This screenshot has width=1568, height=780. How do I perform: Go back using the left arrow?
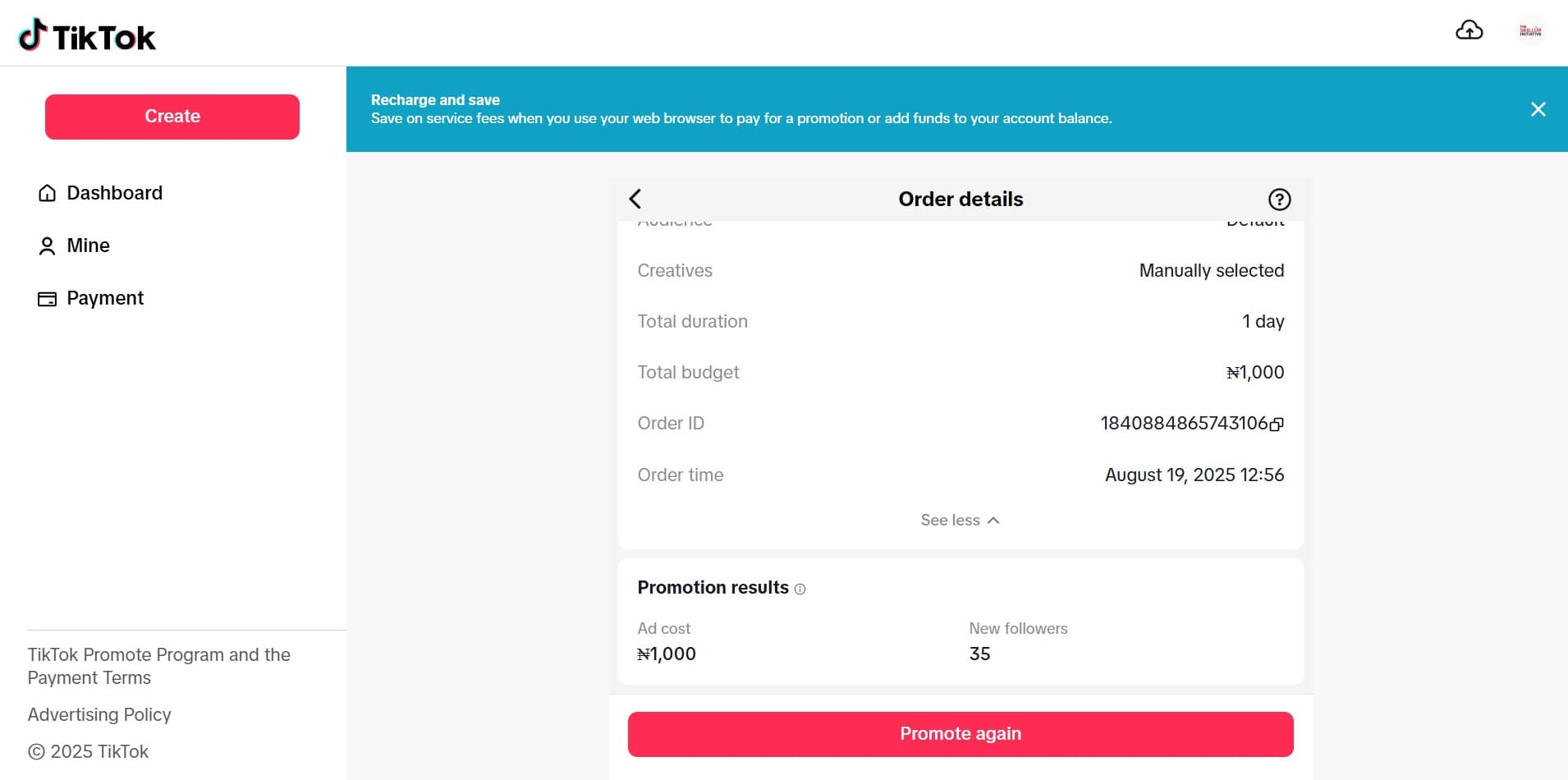pos(635,199)
